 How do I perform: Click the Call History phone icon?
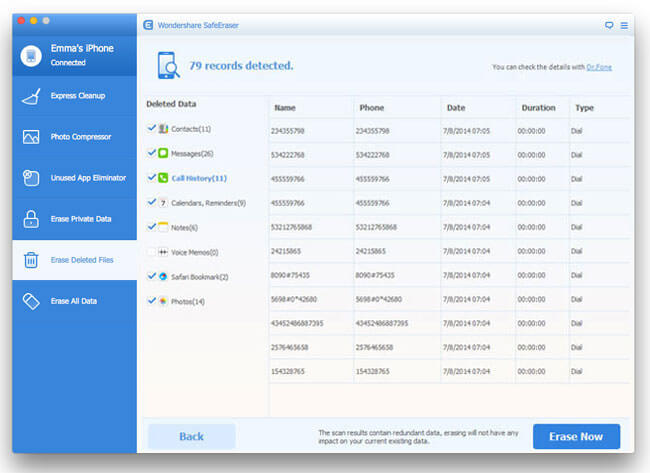[x=163, y=178]
